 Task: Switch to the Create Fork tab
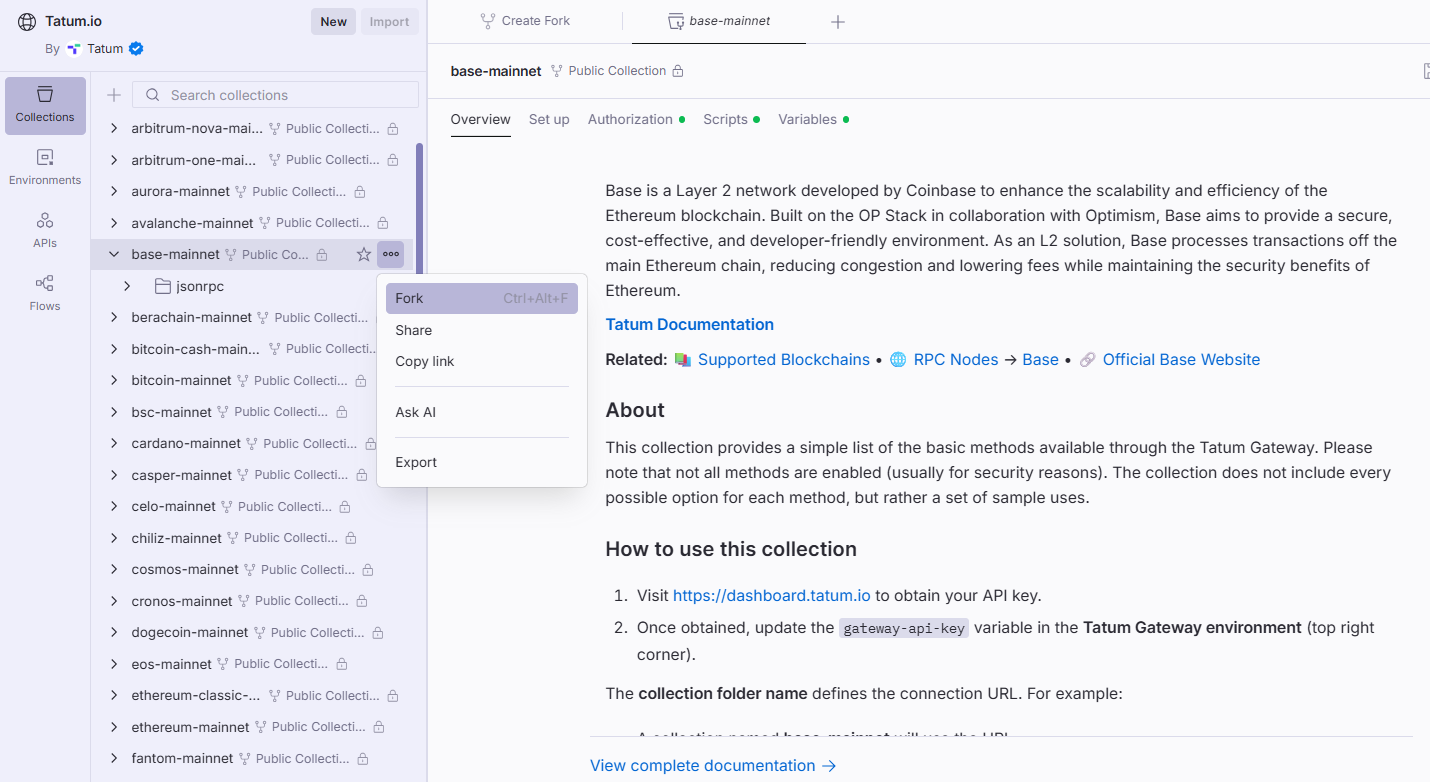click(x=526, y=21)
